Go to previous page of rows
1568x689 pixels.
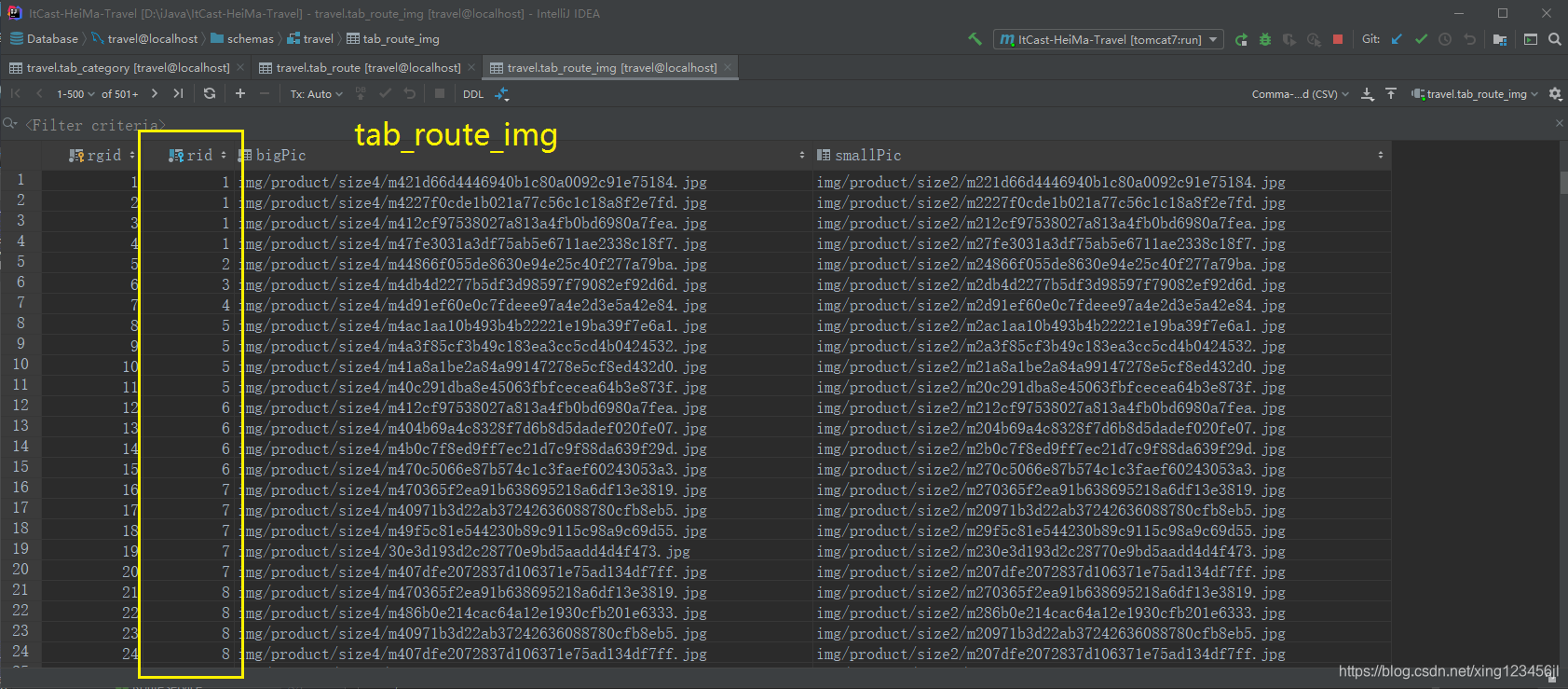pos(39,93)
